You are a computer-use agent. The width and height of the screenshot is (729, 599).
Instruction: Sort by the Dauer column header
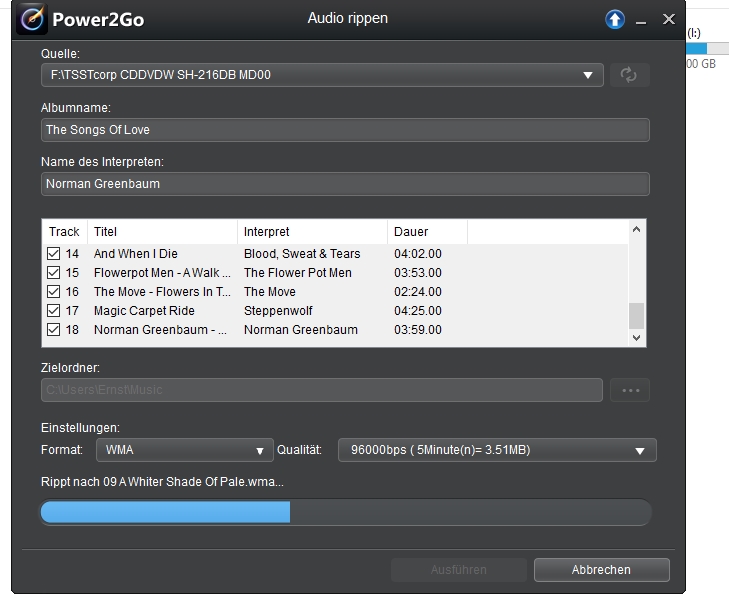(x=427, y=232)
